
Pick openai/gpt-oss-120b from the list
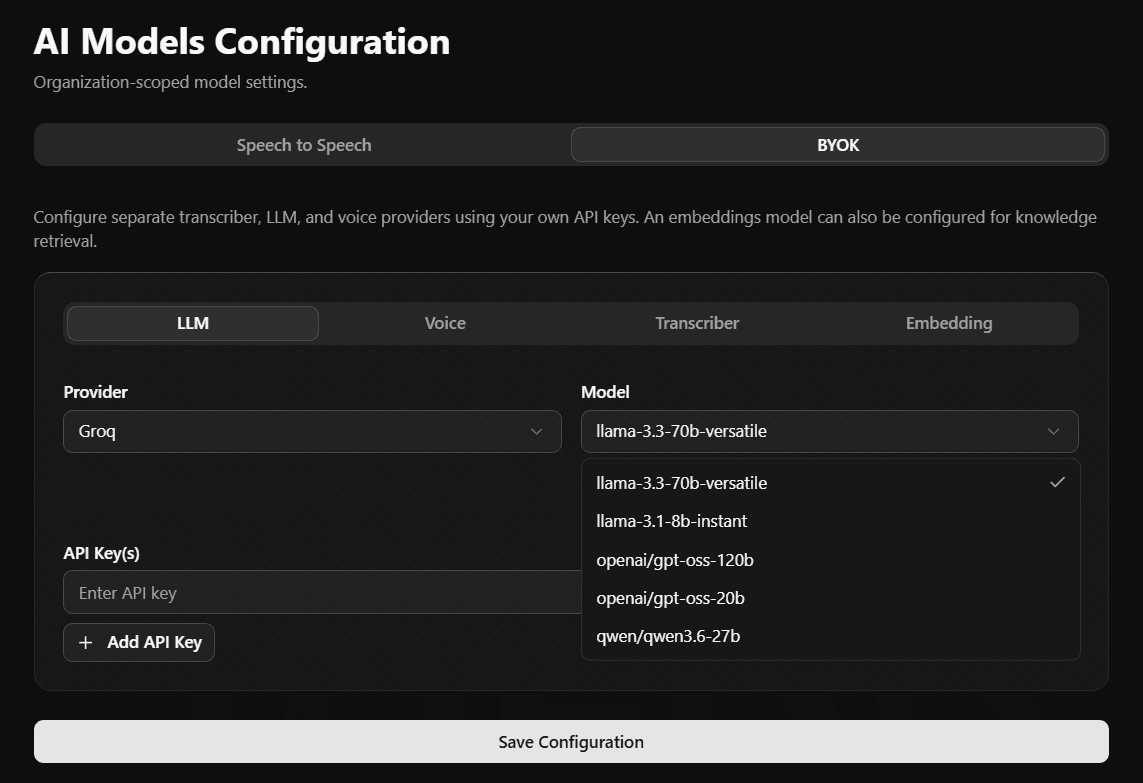[830, 560]
